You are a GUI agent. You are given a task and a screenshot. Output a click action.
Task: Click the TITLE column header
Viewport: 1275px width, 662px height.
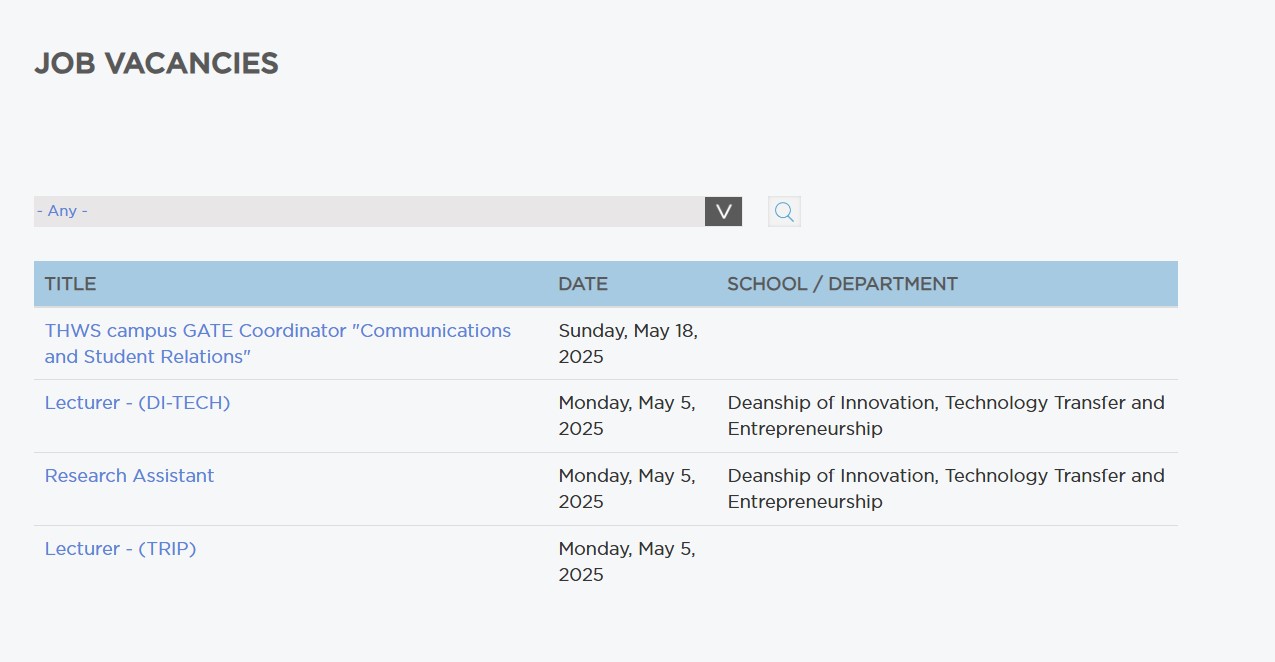tap(70, 284)
